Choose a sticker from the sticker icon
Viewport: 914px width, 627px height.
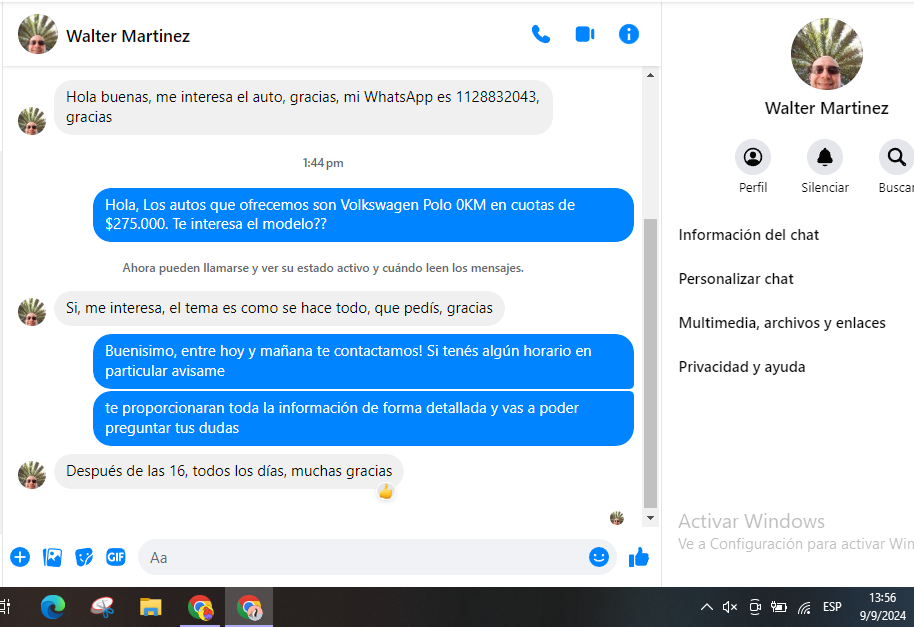[84, 557]
